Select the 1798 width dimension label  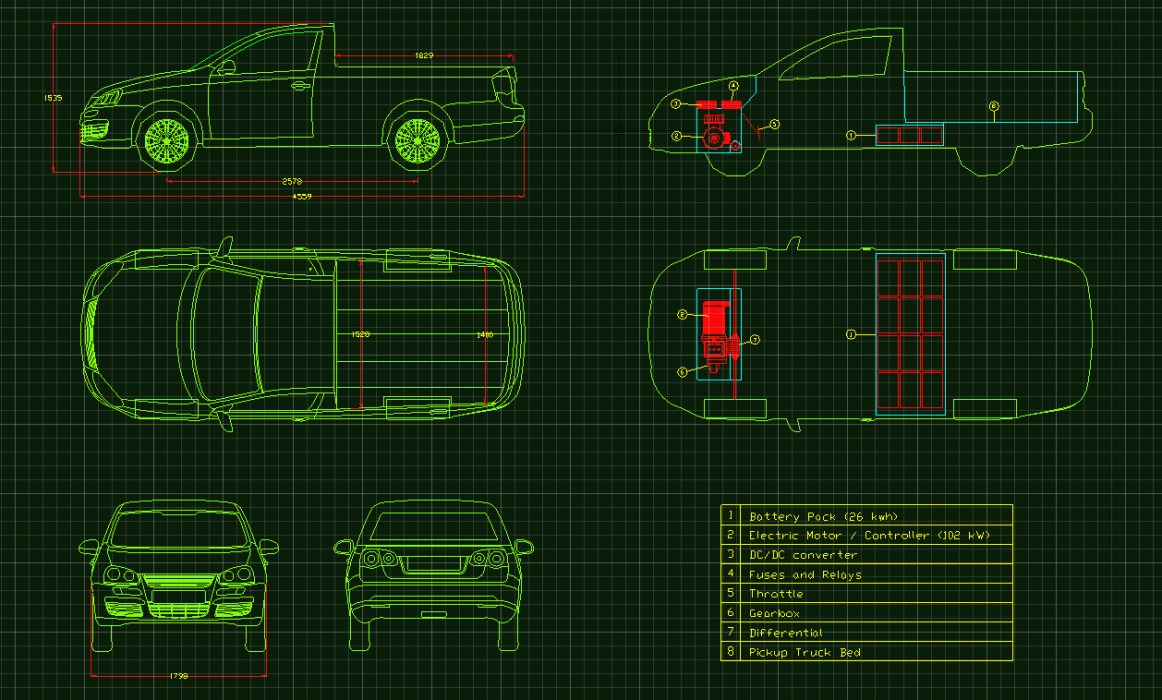tap(179, 676)
